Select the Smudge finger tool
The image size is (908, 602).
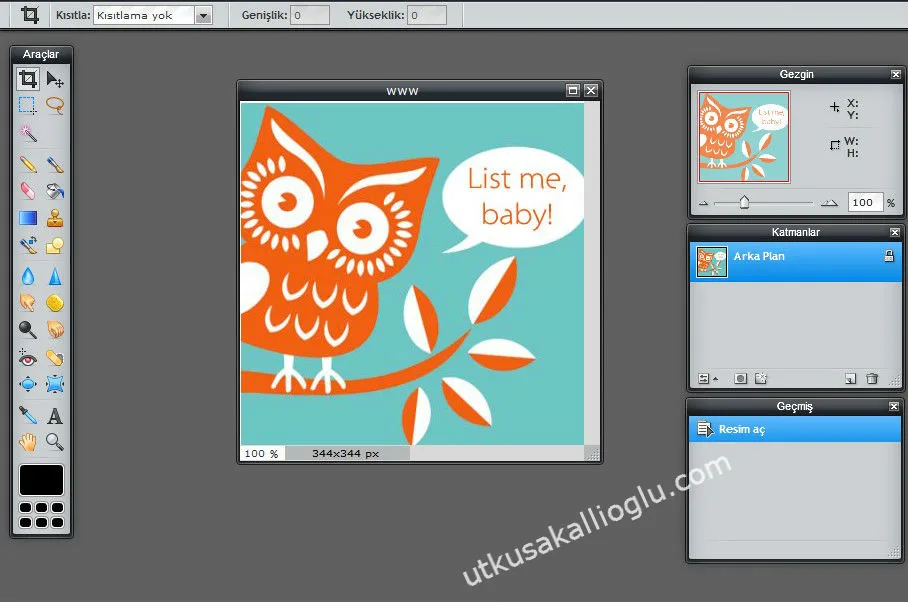[28, 303]
